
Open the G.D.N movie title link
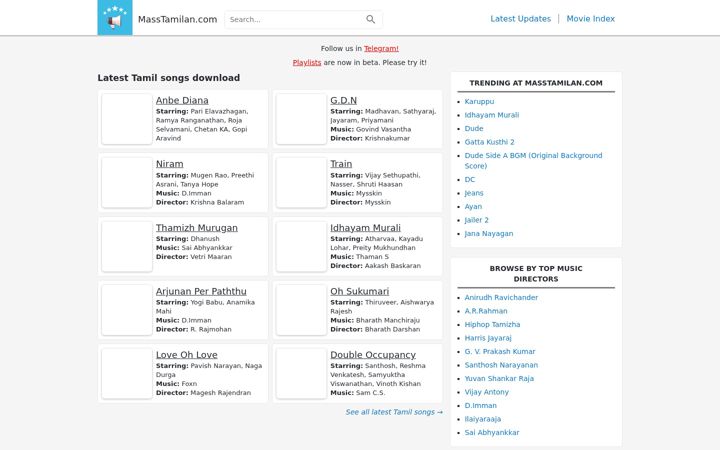[343, 100]
